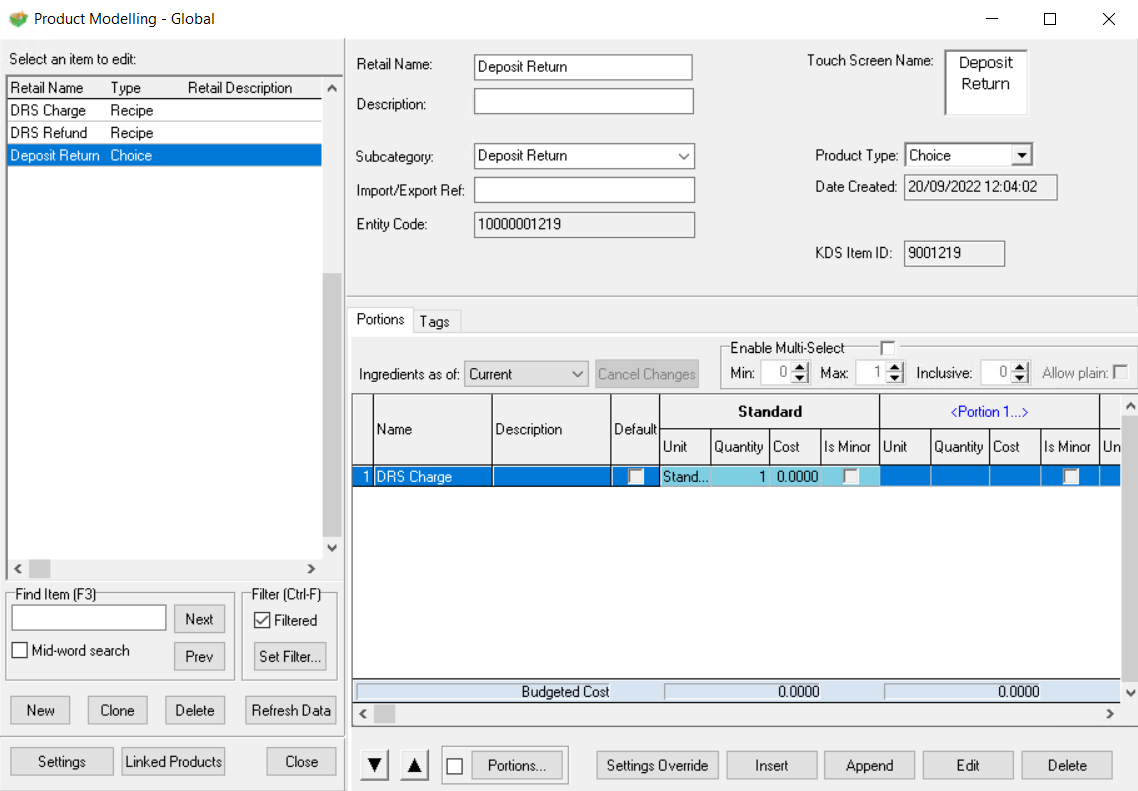Increase the Min spinner value
The width and height of the screenshot is (1138, 791).
pos(799,368)
